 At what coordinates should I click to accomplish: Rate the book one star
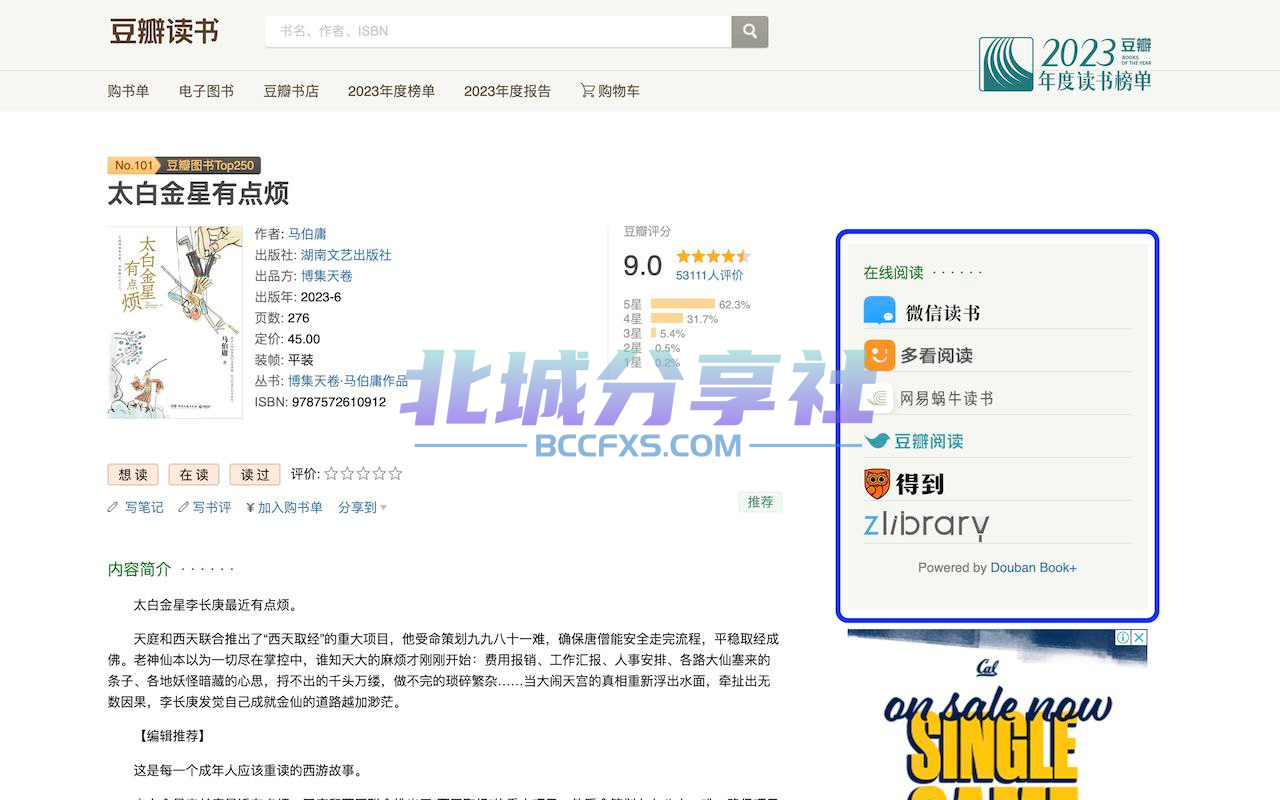click(331, 474)
